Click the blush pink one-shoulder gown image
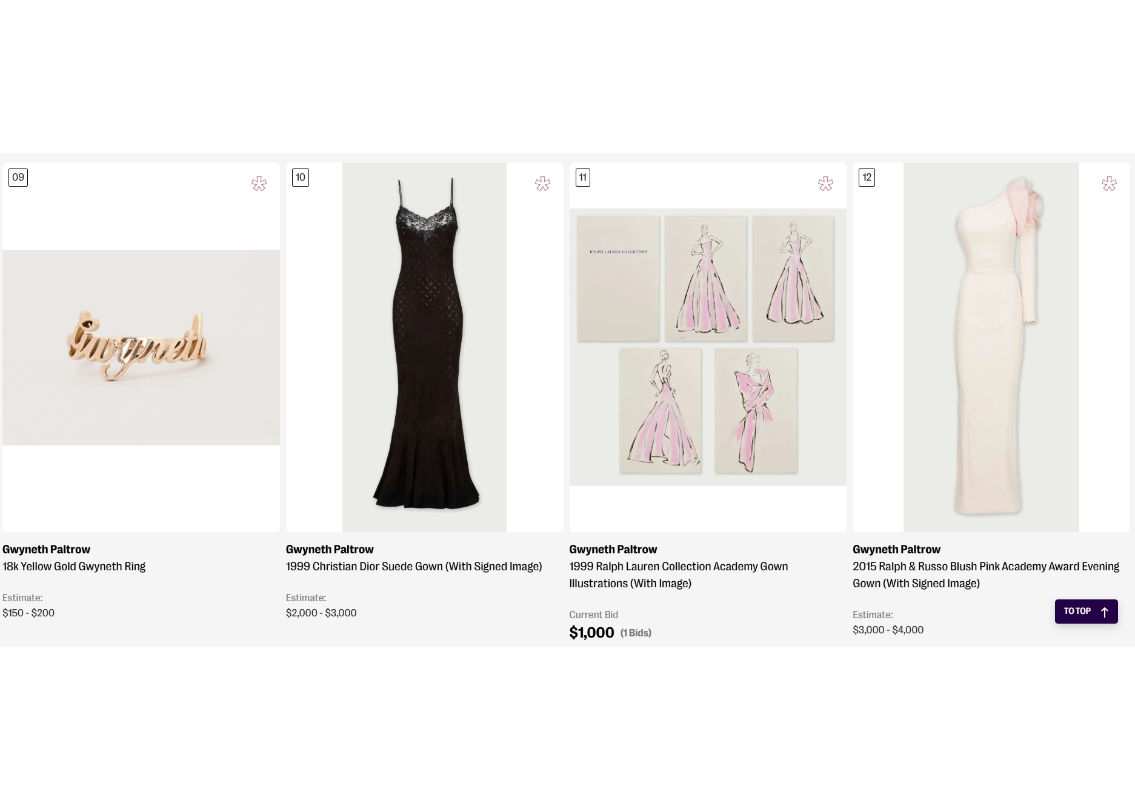 tap(991, 346)
